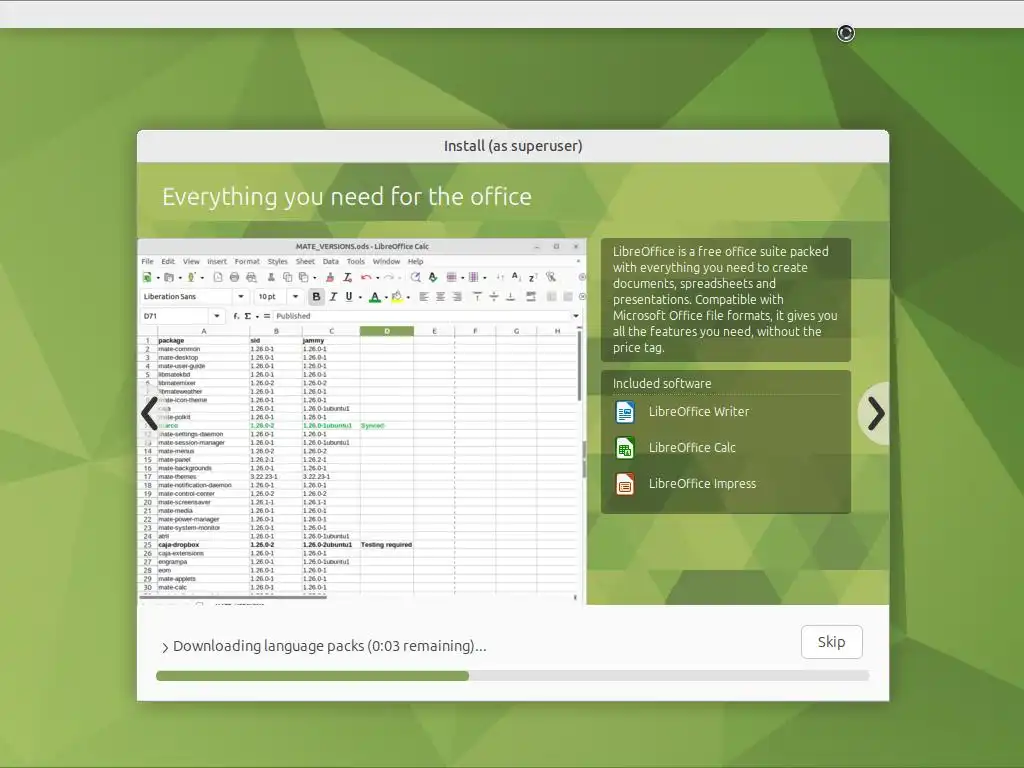Select the highlighted column D header
The image size is (1024, 768).
[x=387, y=331]
